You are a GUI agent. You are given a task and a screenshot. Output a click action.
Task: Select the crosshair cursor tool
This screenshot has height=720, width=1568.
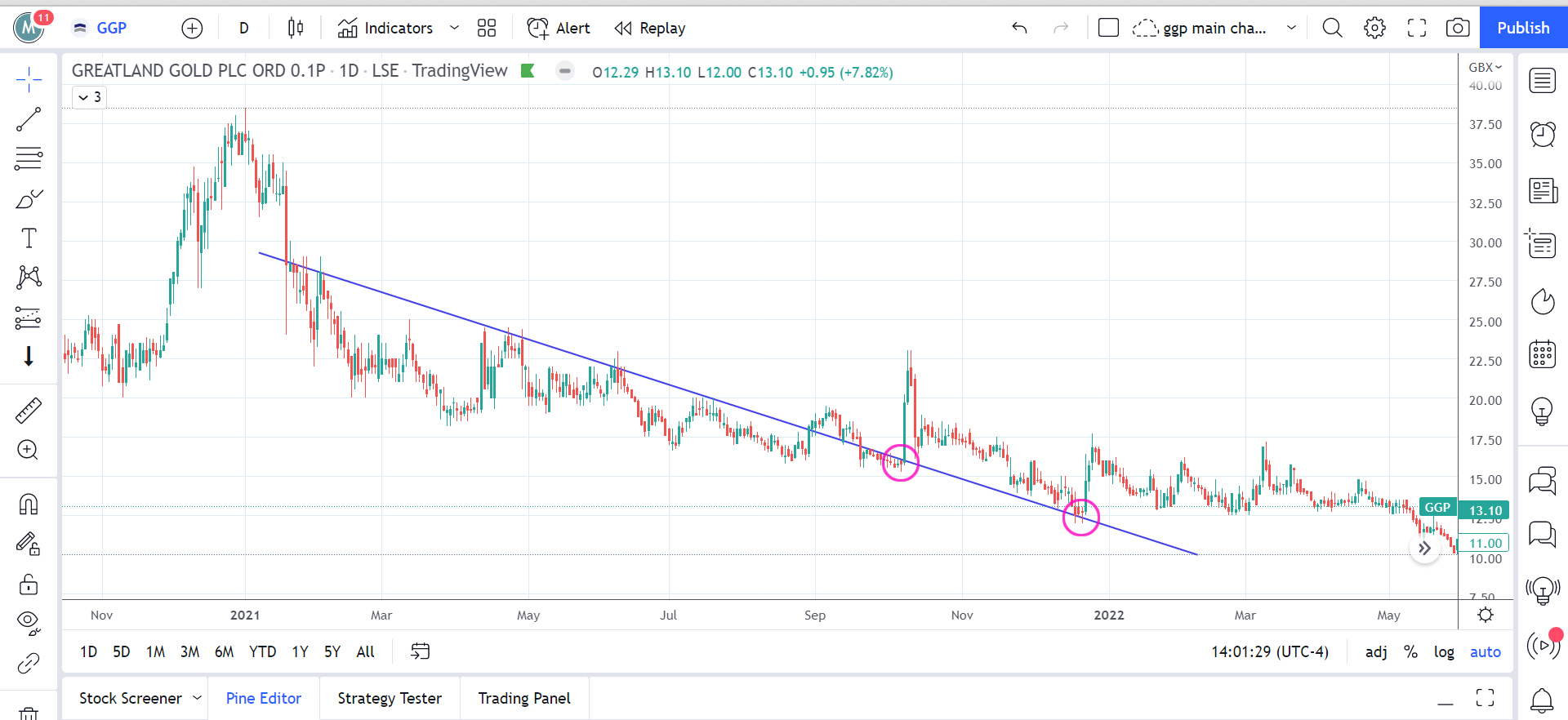click(x=29, y=80)
